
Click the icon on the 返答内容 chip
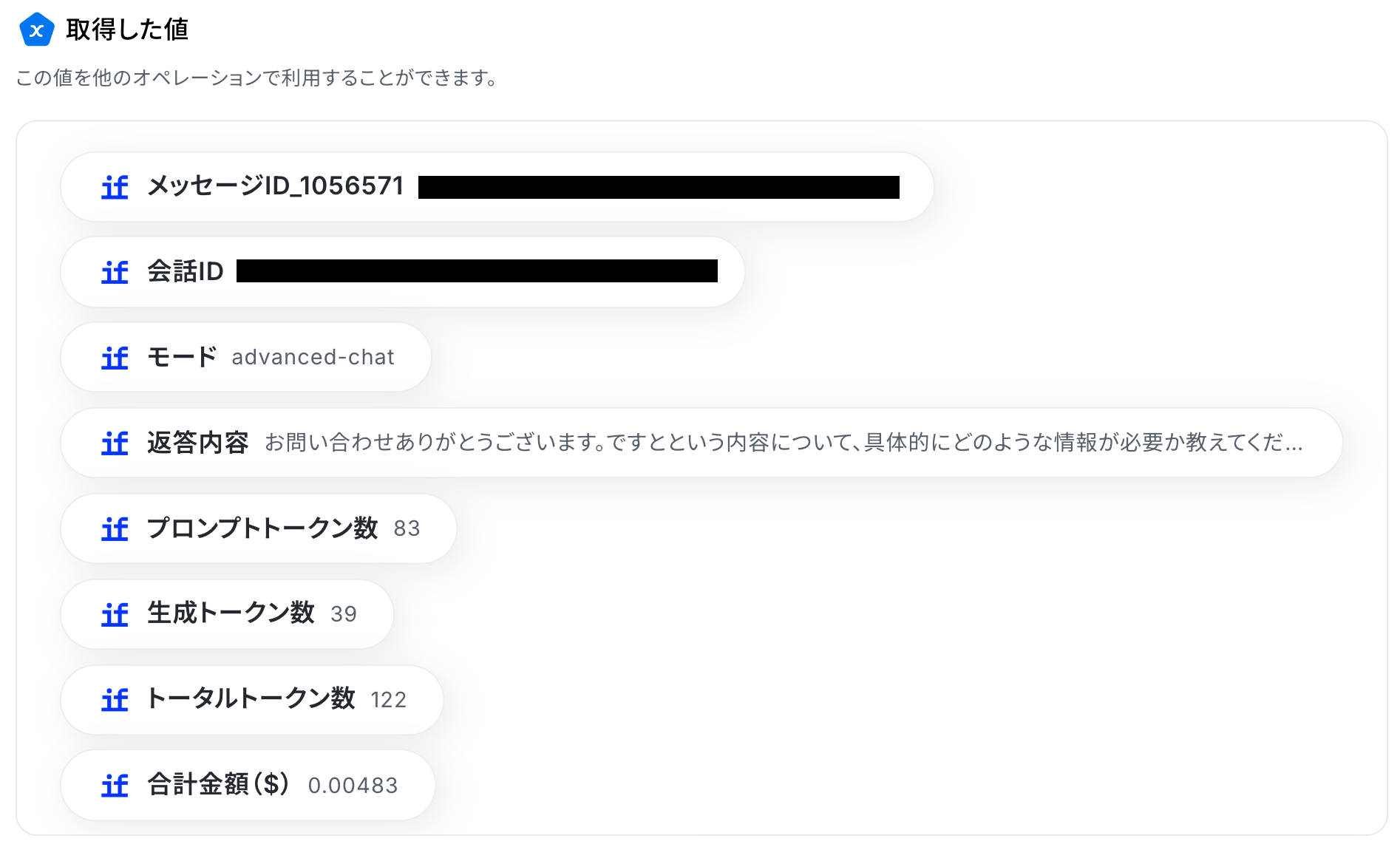click(x=115, y=443)
